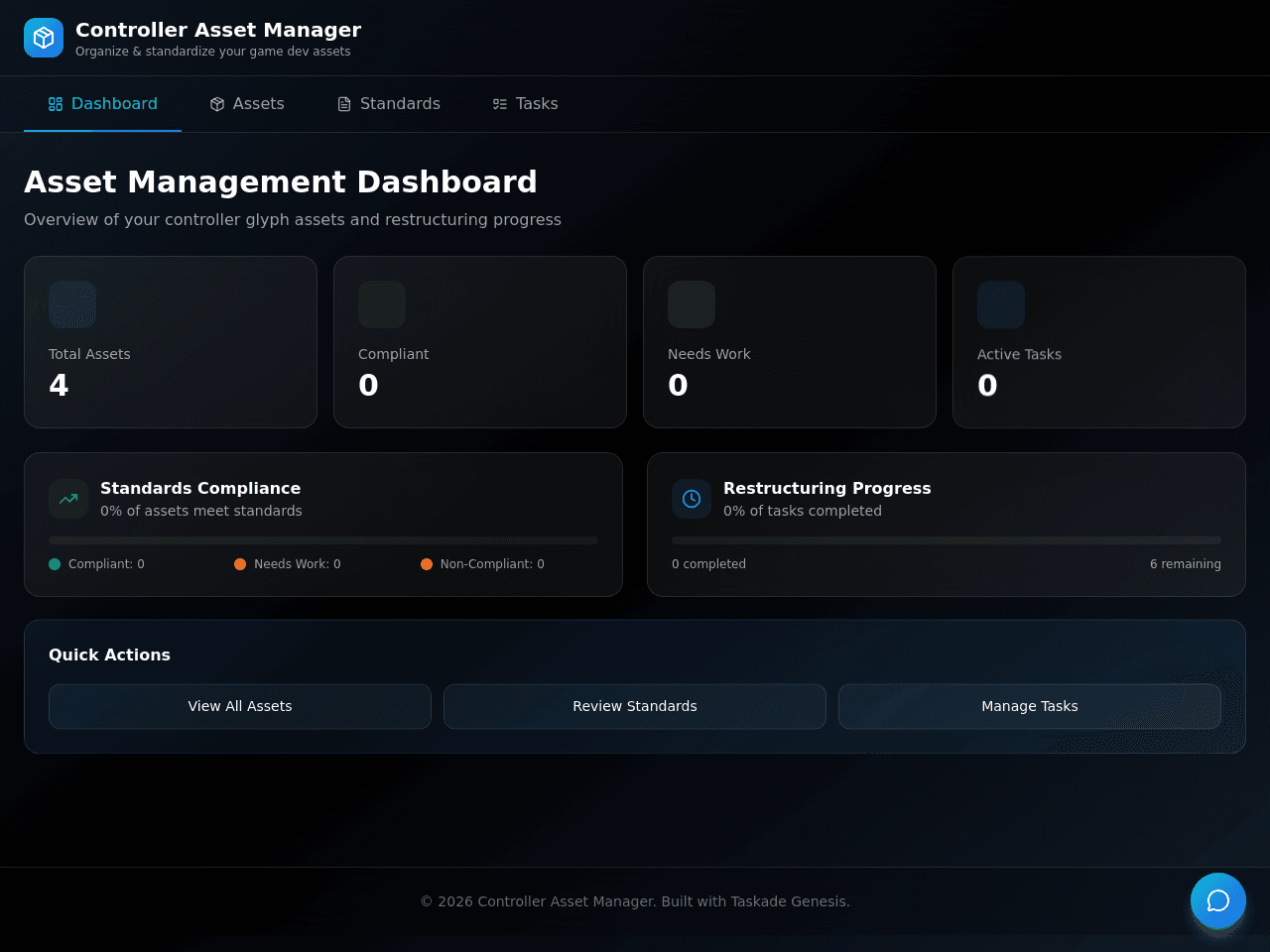Select the Total Assets count card
The width and height of the screenshot is (1270, 952).
tap(171, 342)
